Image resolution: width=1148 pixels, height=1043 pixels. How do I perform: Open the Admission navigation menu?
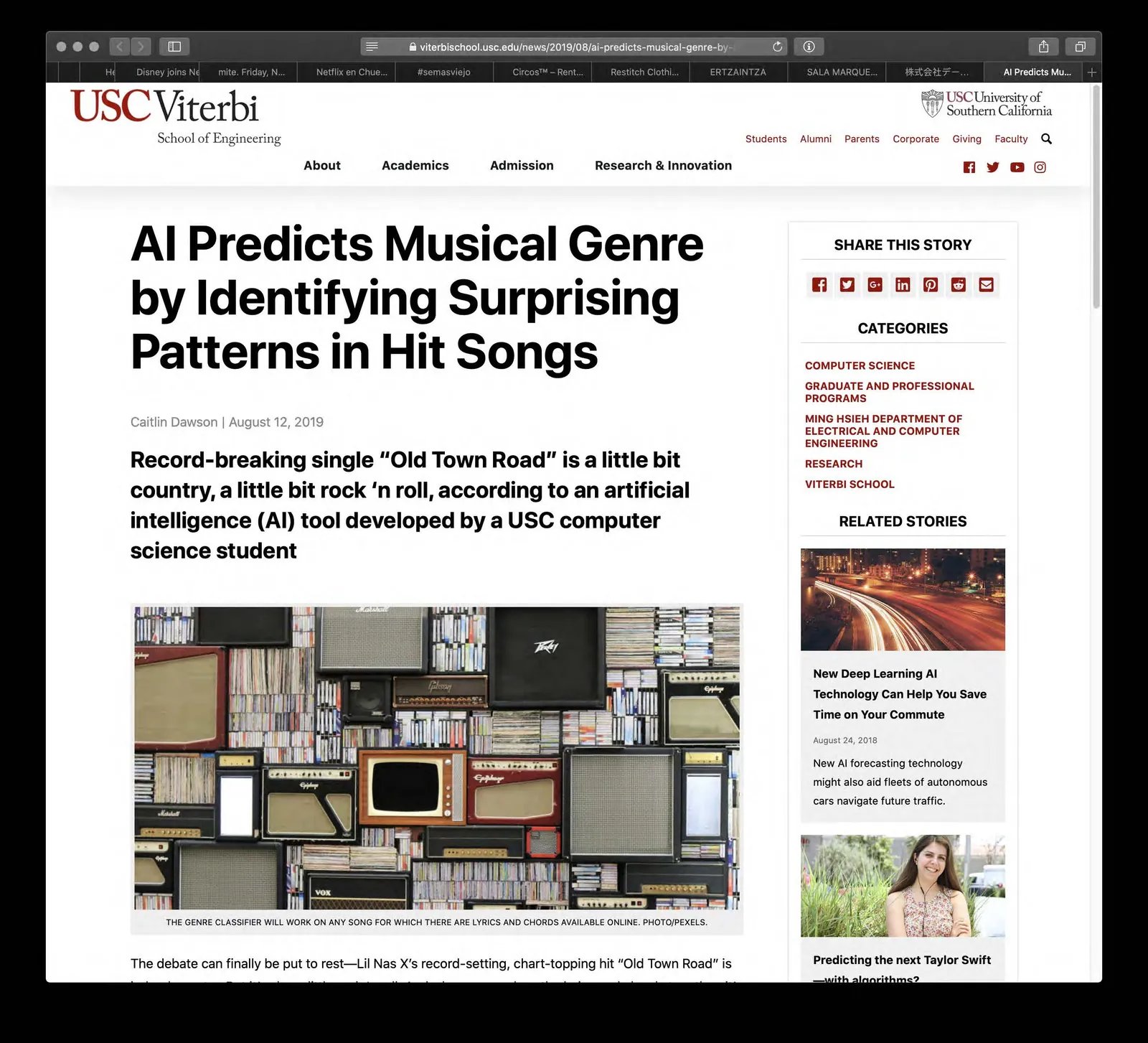522,166
